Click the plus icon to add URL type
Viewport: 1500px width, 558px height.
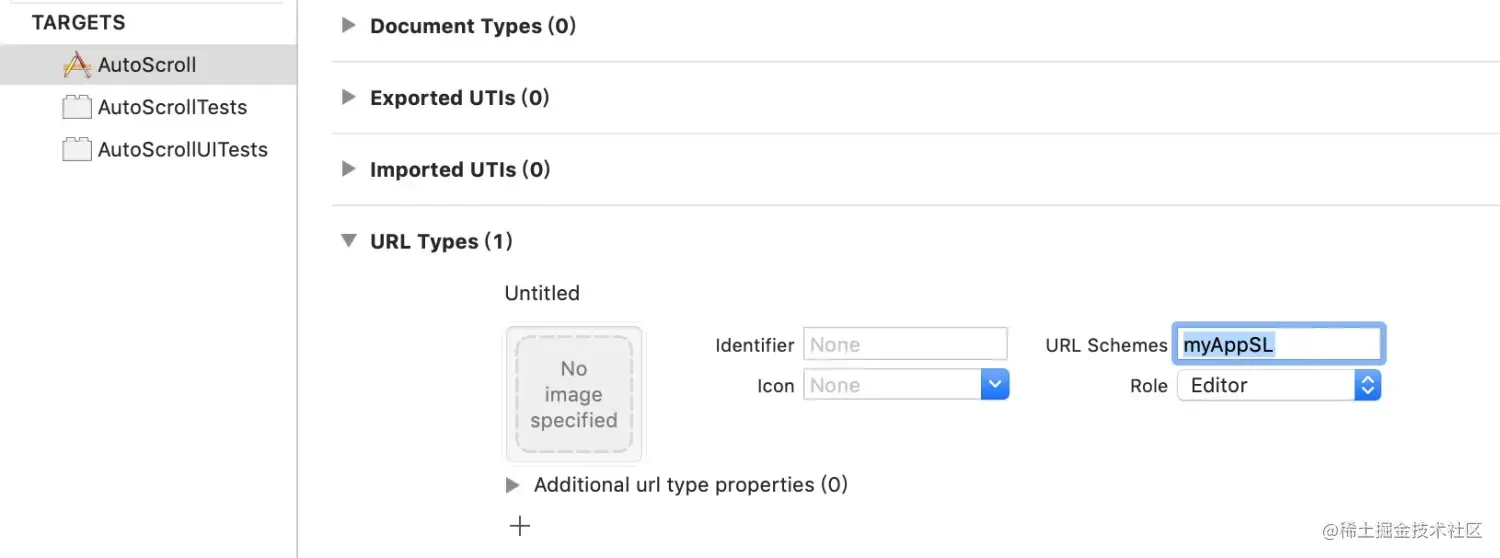tap(520, 526)
